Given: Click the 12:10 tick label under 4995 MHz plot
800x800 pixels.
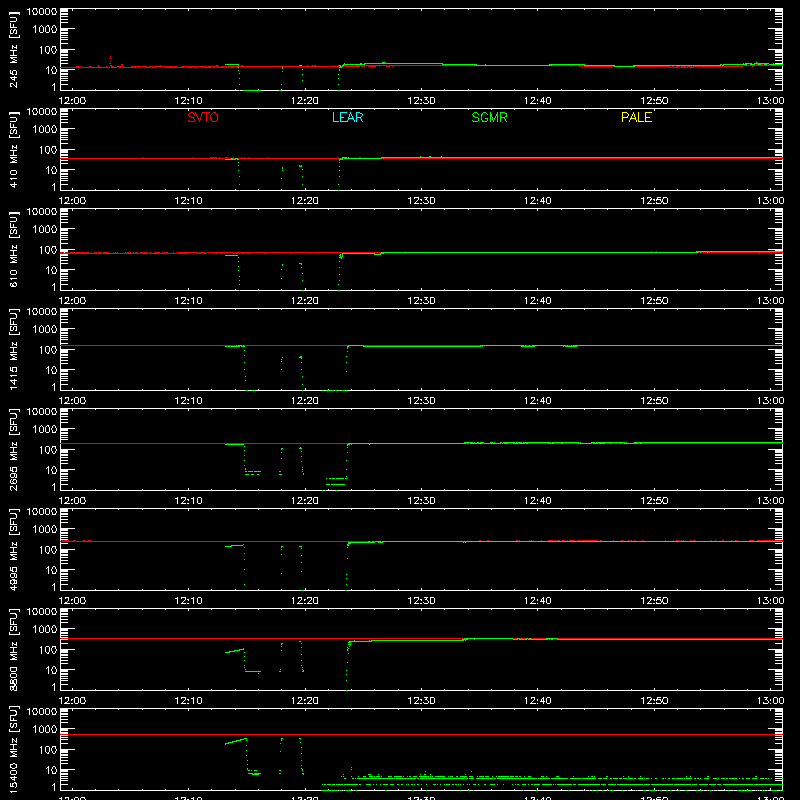Looking at the screenshot, I should (x=188, y=601).
